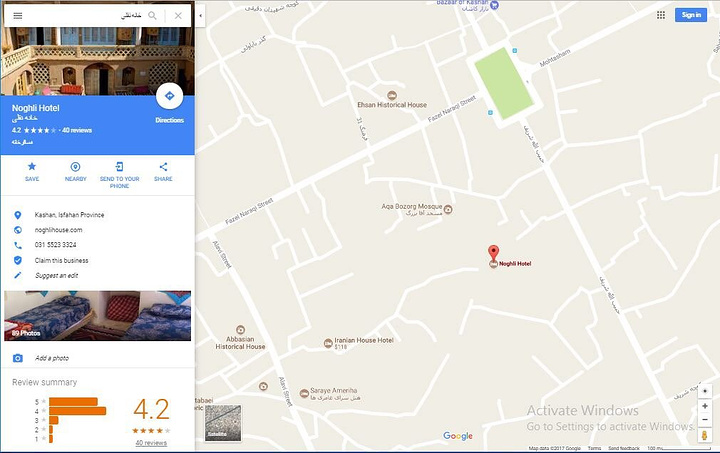Share this place
The height and width of the screenshot is (453, 720).
point(163,167)
